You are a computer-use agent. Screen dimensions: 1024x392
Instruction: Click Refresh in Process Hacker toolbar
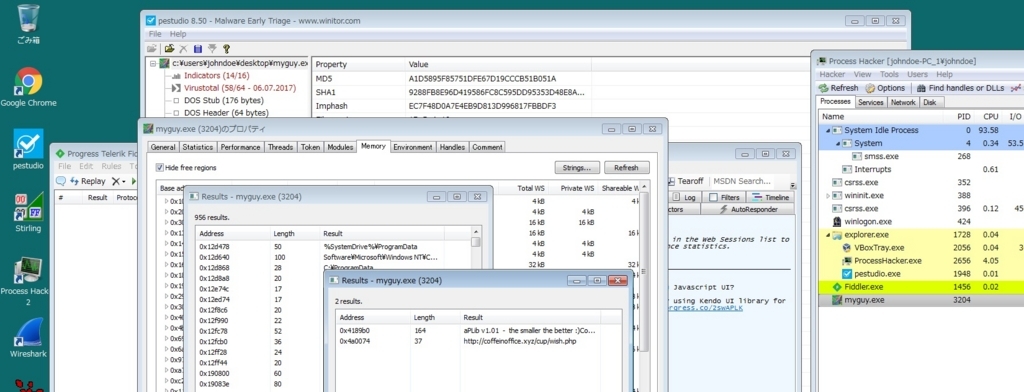click(x=839, y=88)
